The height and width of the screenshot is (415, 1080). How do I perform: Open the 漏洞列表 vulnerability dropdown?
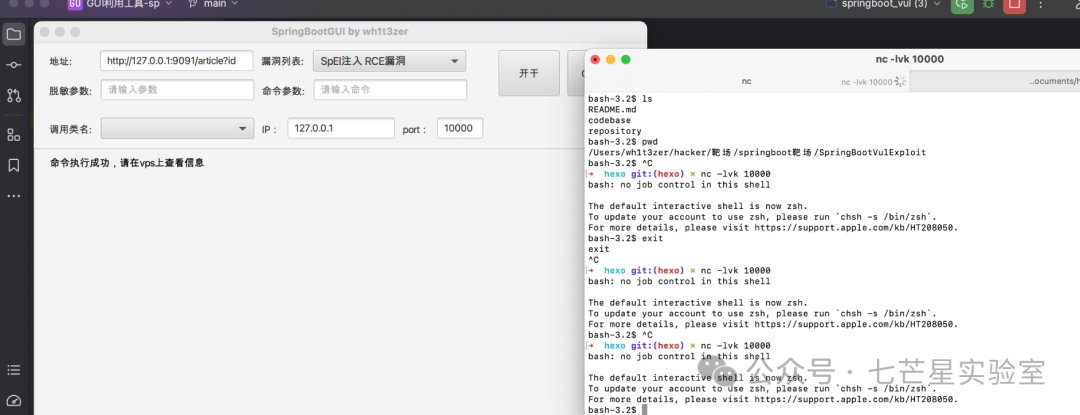coord(389,61)
